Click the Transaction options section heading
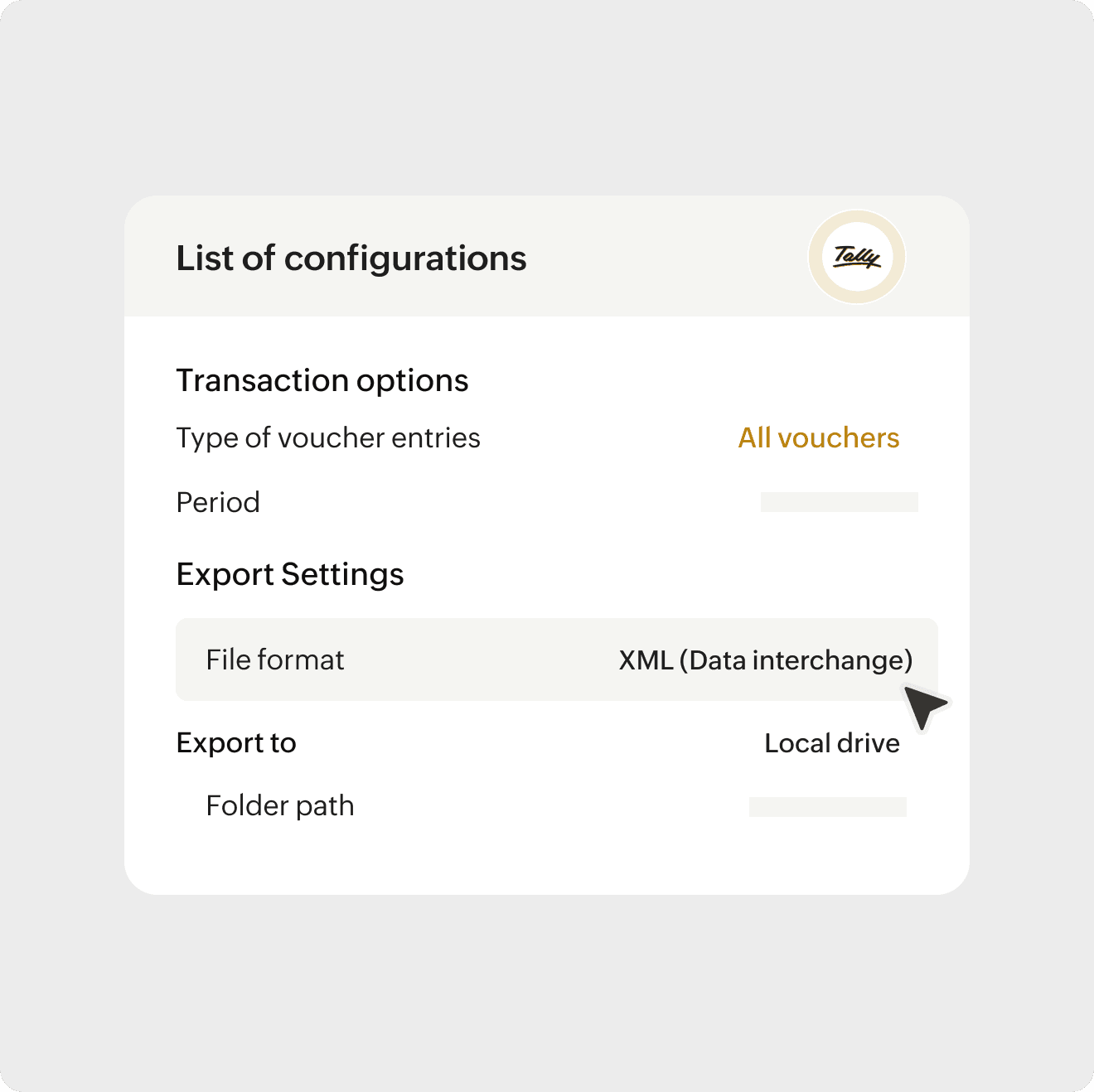The image size is (1094, 1092). tap(322, 380)
